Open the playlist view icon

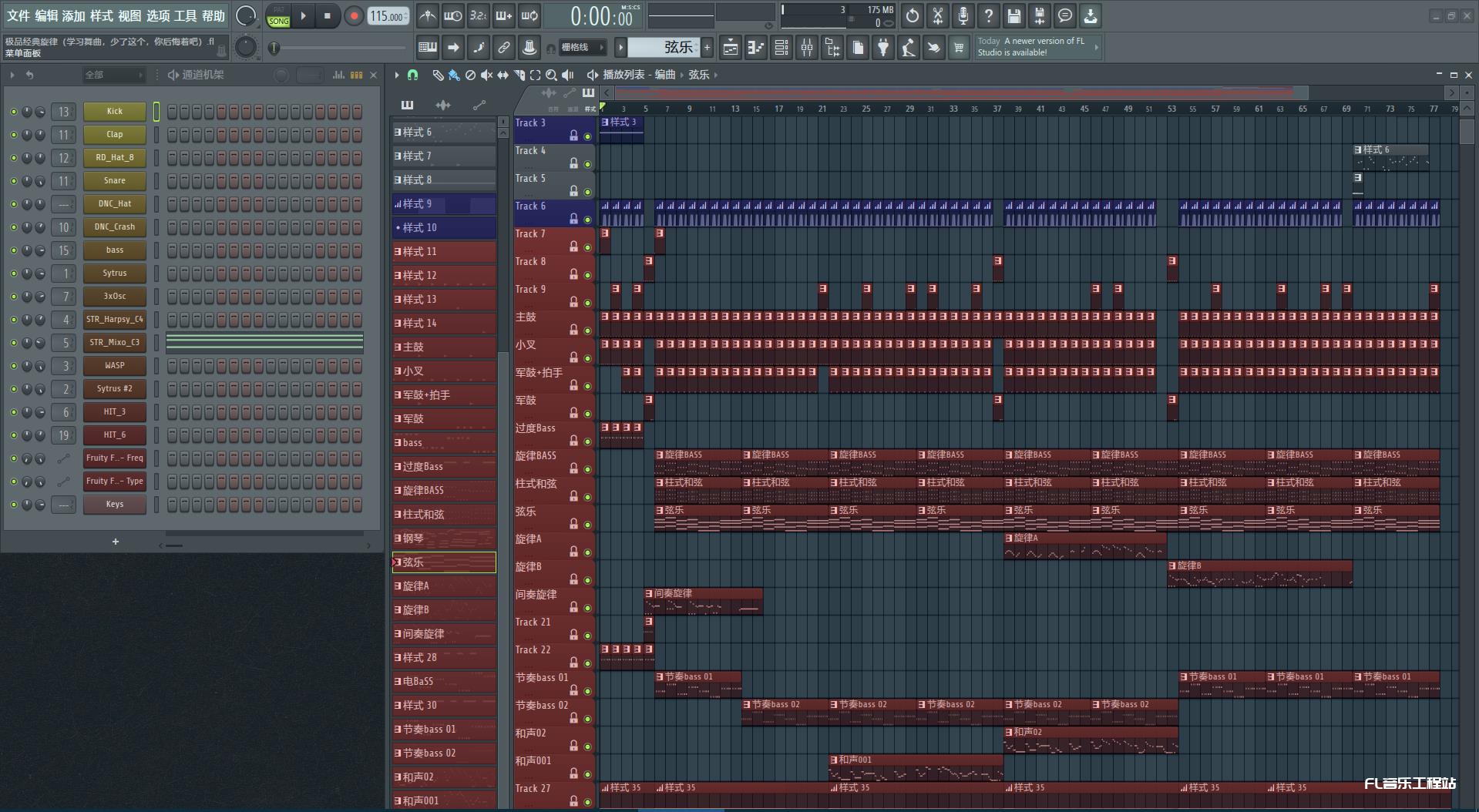731,48
